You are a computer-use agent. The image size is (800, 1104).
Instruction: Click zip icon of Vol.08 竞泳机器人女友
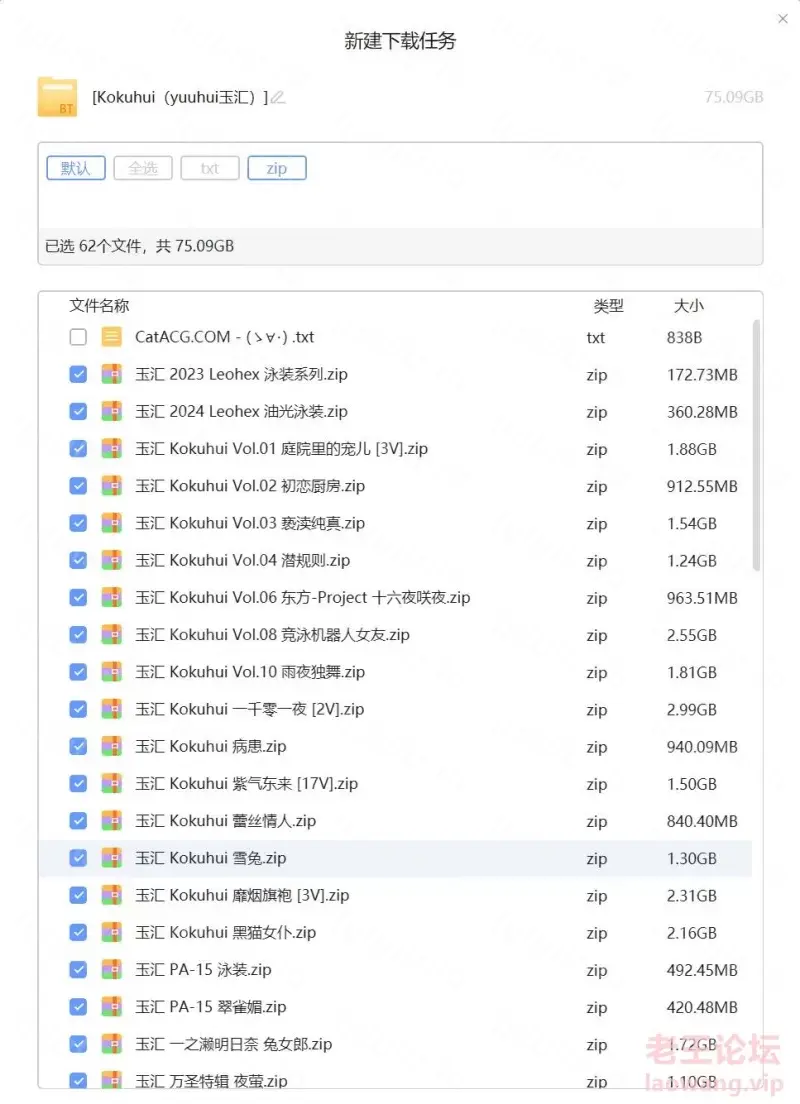pyautogui.click(x=111, y=635)
